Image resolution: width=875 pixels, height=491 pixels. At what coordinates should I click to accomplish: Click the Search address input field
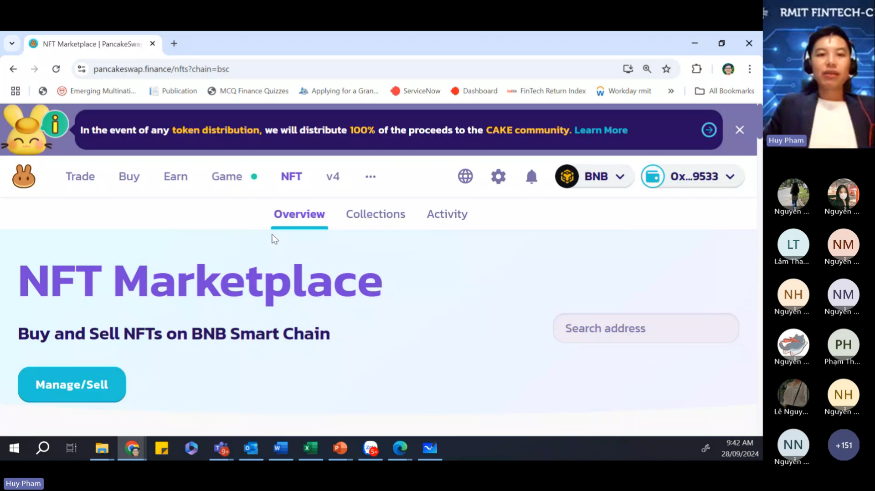tap(645, 328)
